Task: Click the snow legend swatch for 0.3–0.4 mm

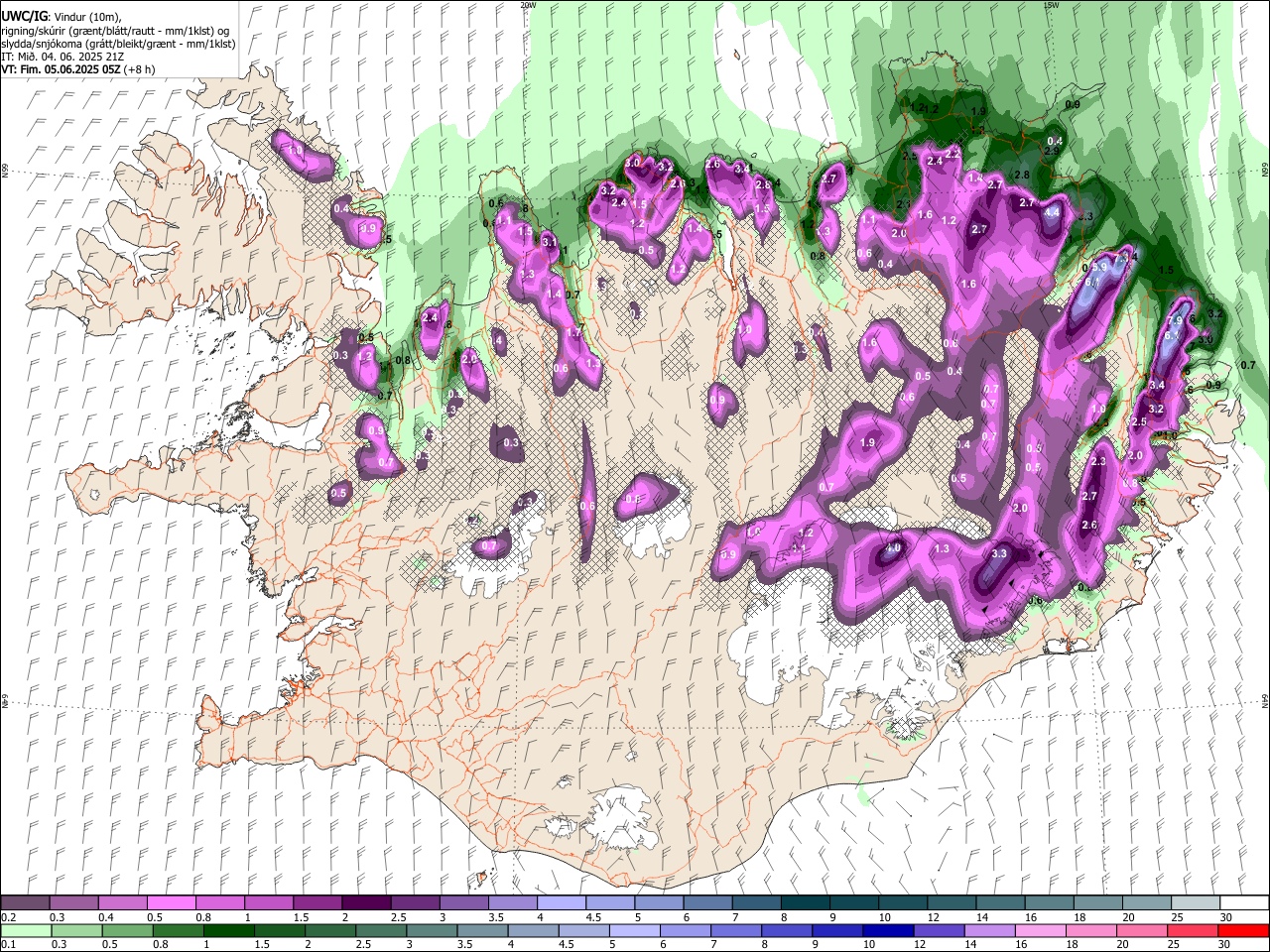Action: click(73, 902)
